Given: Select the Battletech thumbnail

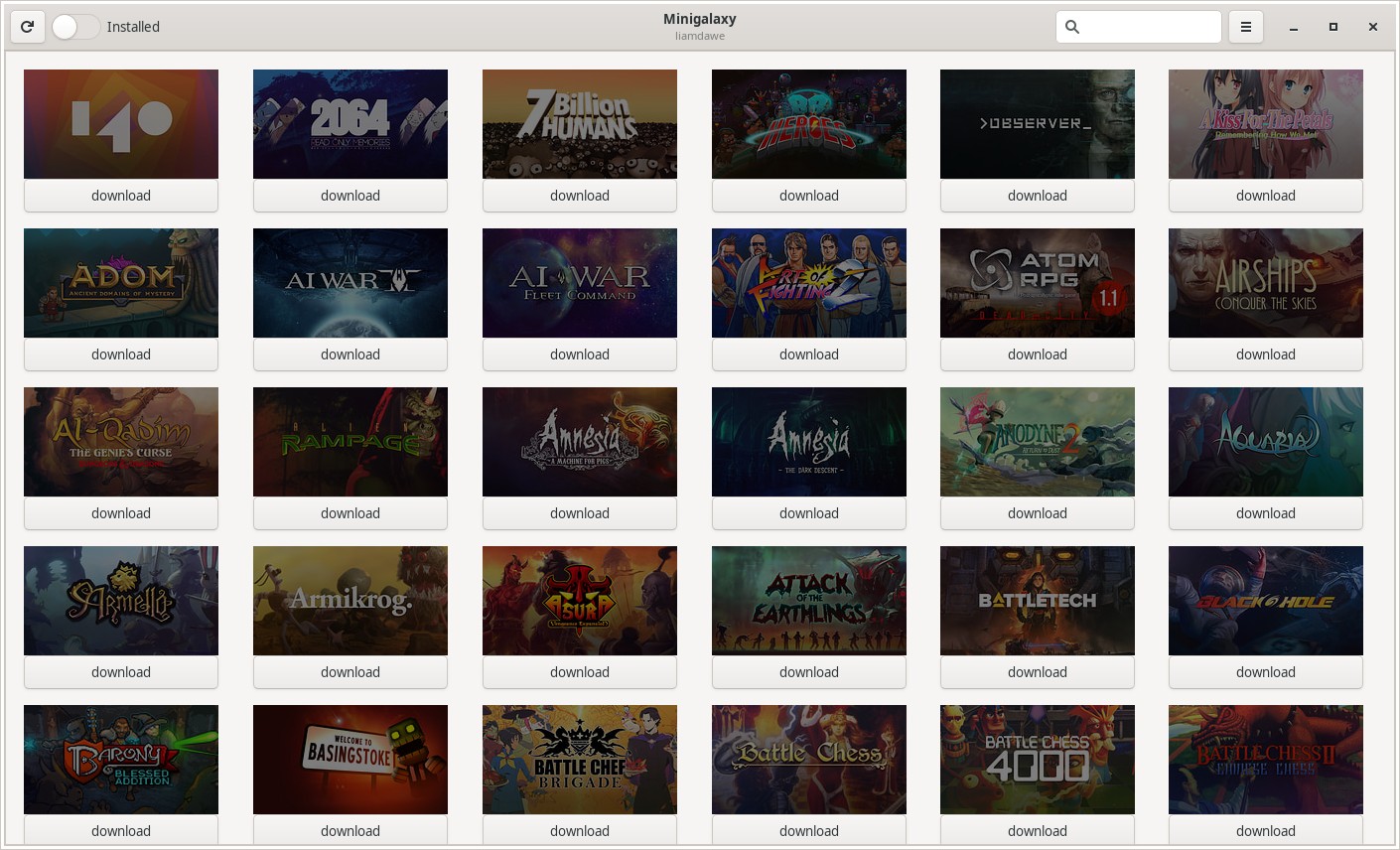Looking at the screenshot, I should pyautogui.click(x=1038, y=601).
